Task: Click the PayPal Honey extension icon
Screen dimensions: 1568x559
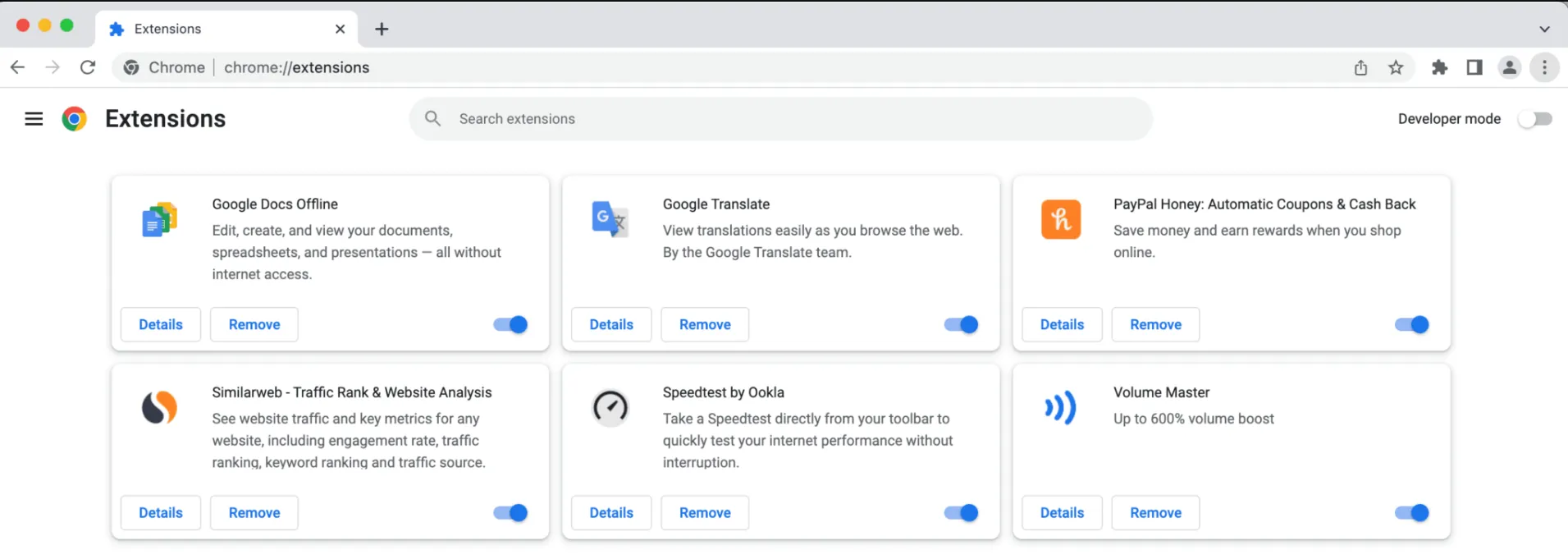Action: click(x=1060, y=220)
